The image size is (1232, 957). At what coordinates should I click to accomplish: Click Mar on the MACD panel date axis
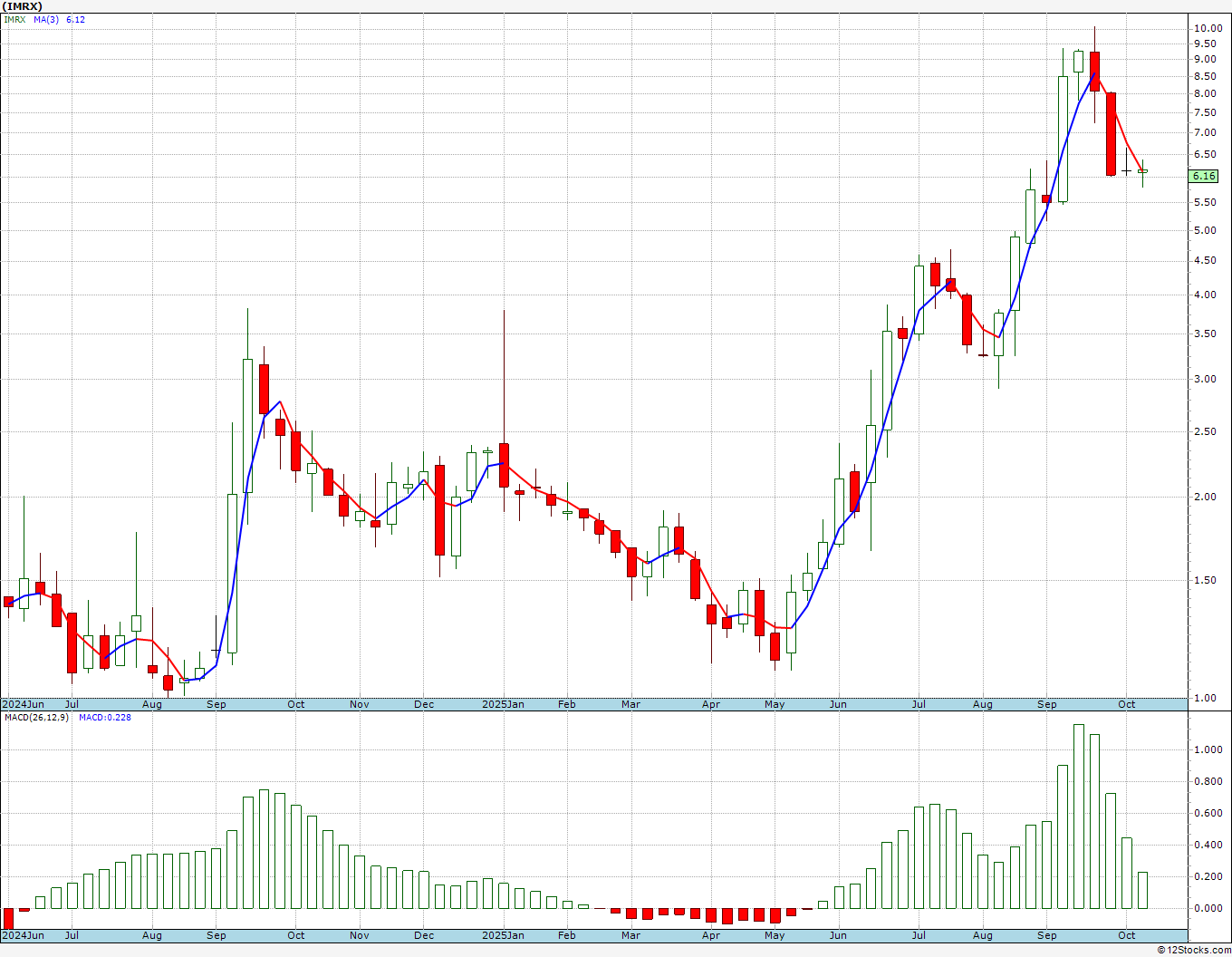coord(631,935)
